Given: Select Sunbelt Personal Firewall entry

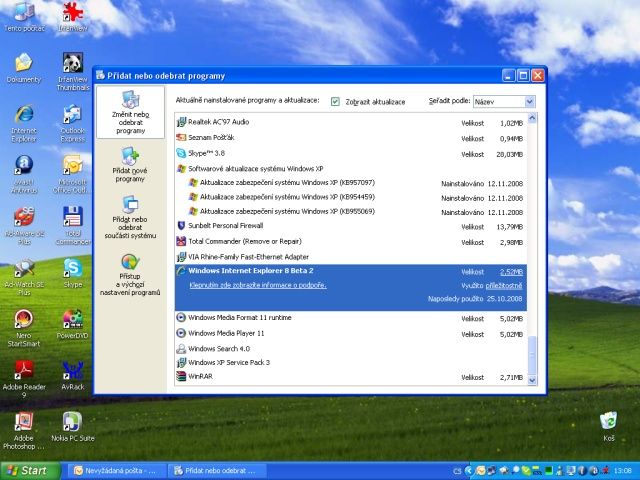Looking at the screenshot, I should click(x=351, y=226).
